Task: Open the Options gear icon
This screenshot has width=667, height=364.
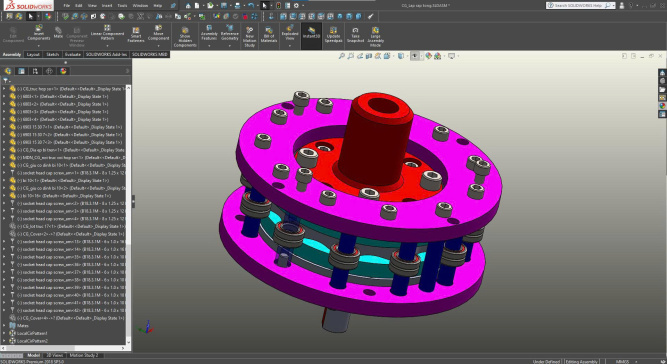Action: pos(296,6)
